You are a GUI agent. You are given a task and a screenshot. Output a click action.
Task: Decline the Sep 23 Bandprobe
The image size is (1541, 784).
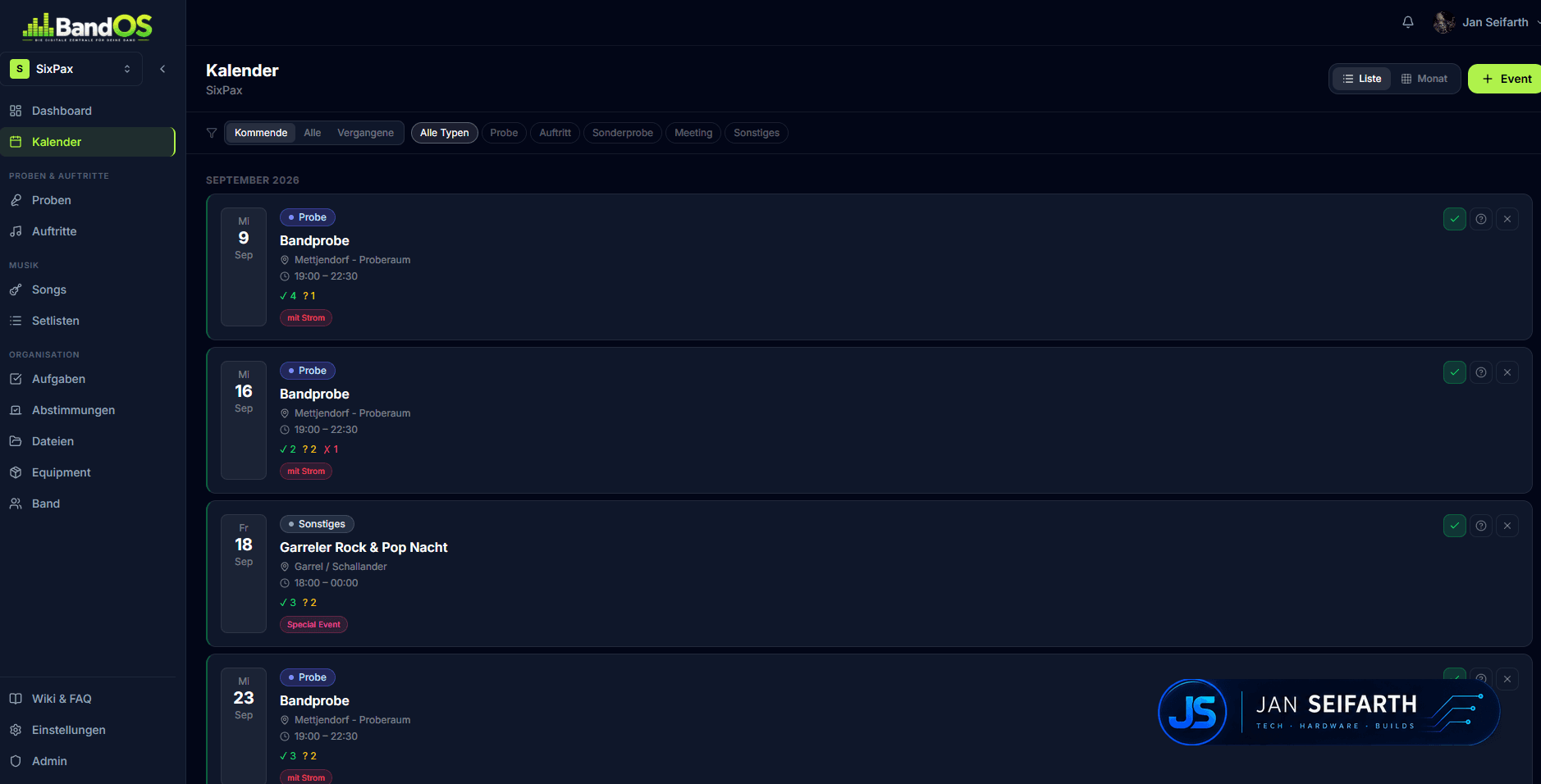1507,679
